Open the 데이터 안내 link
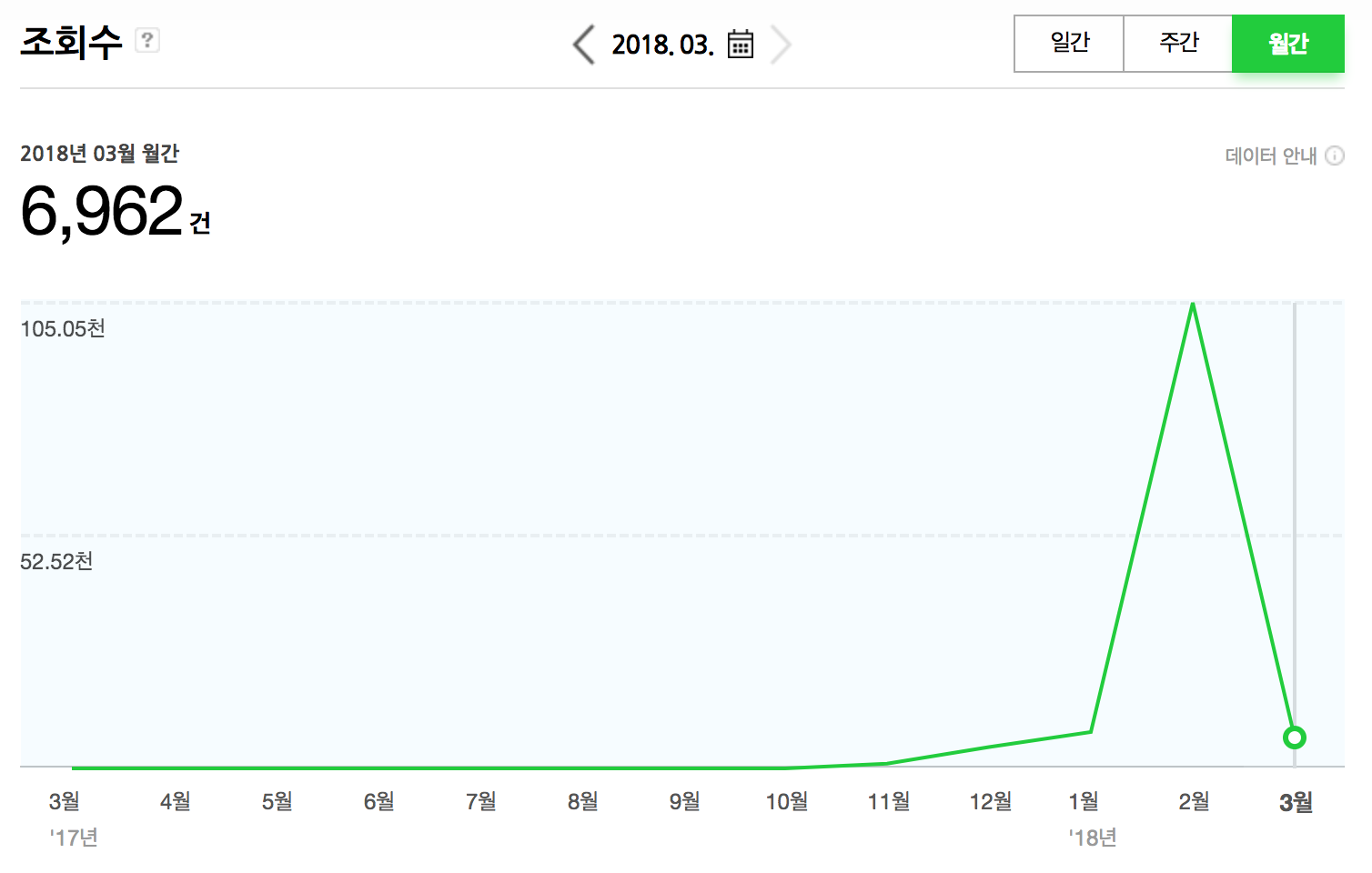This screenshot has width=1372, height=873. tap(1271, 156)
